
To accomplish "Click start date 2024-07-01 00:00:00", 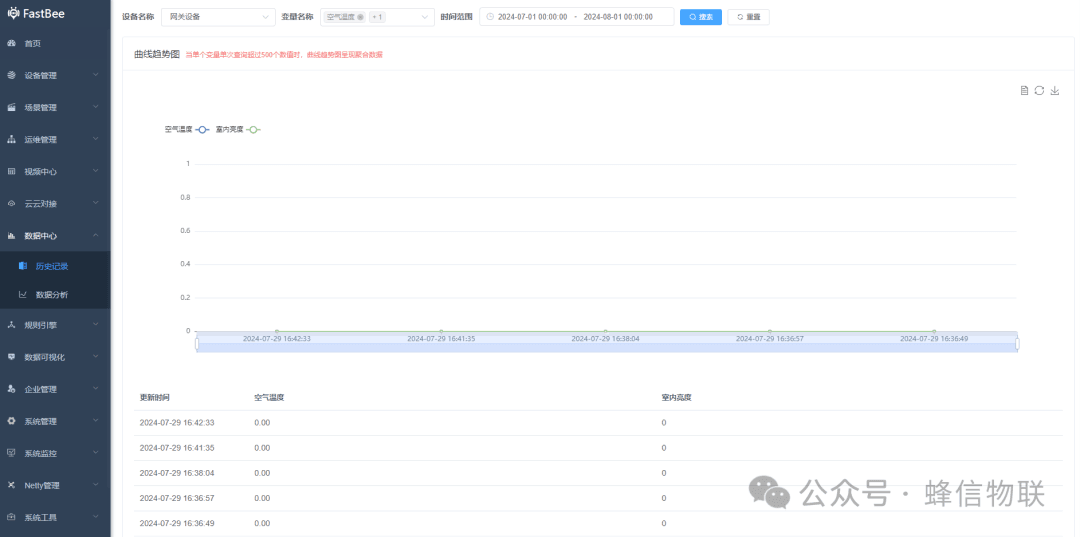I will coord(532,17).
